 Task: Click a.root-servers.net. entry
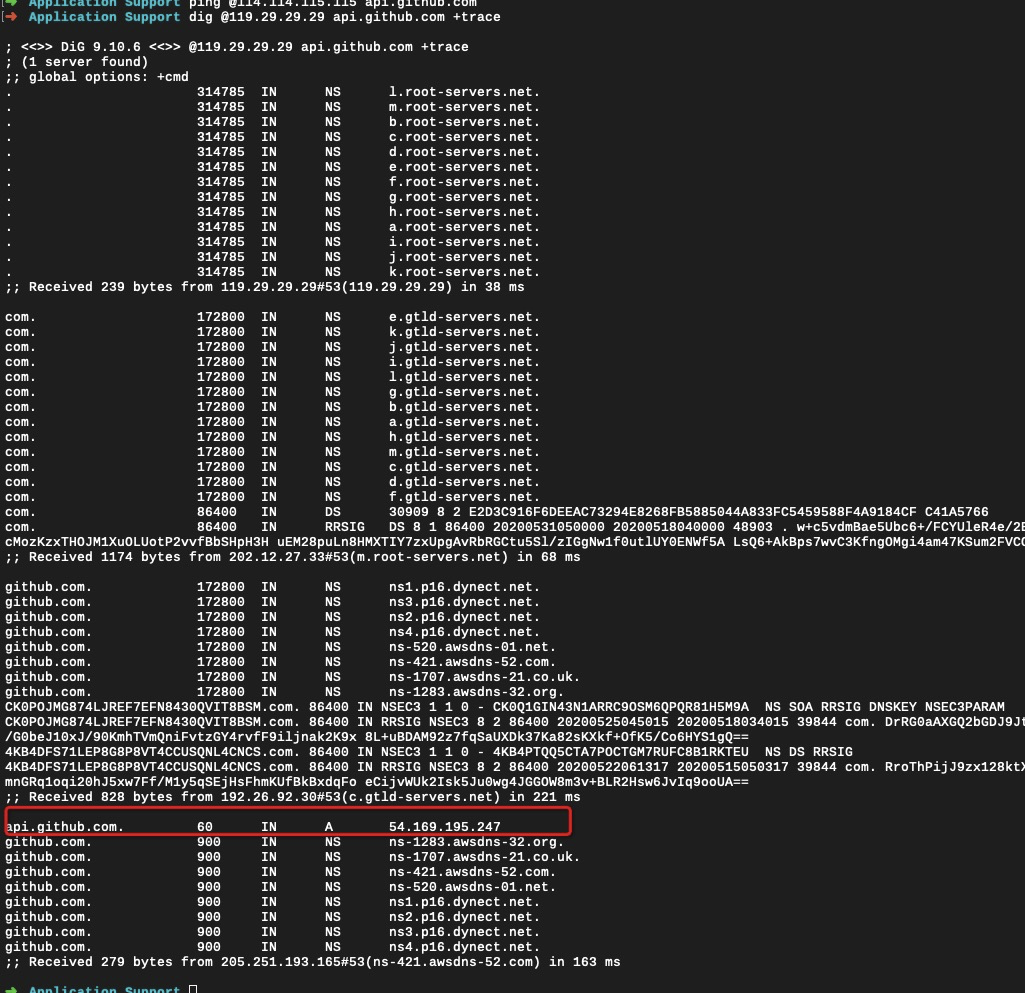pyautogui.click(x=464, y=227)
